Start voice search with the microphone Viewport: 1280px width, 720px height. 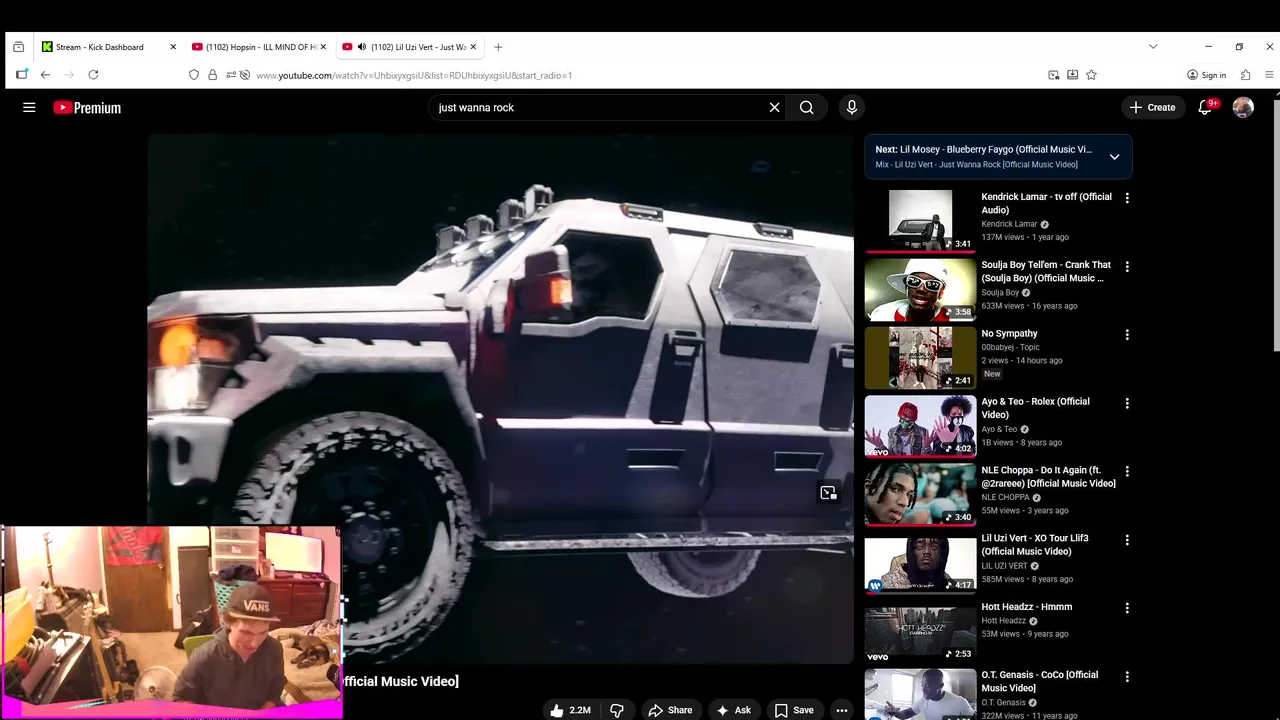coord(851,107)
